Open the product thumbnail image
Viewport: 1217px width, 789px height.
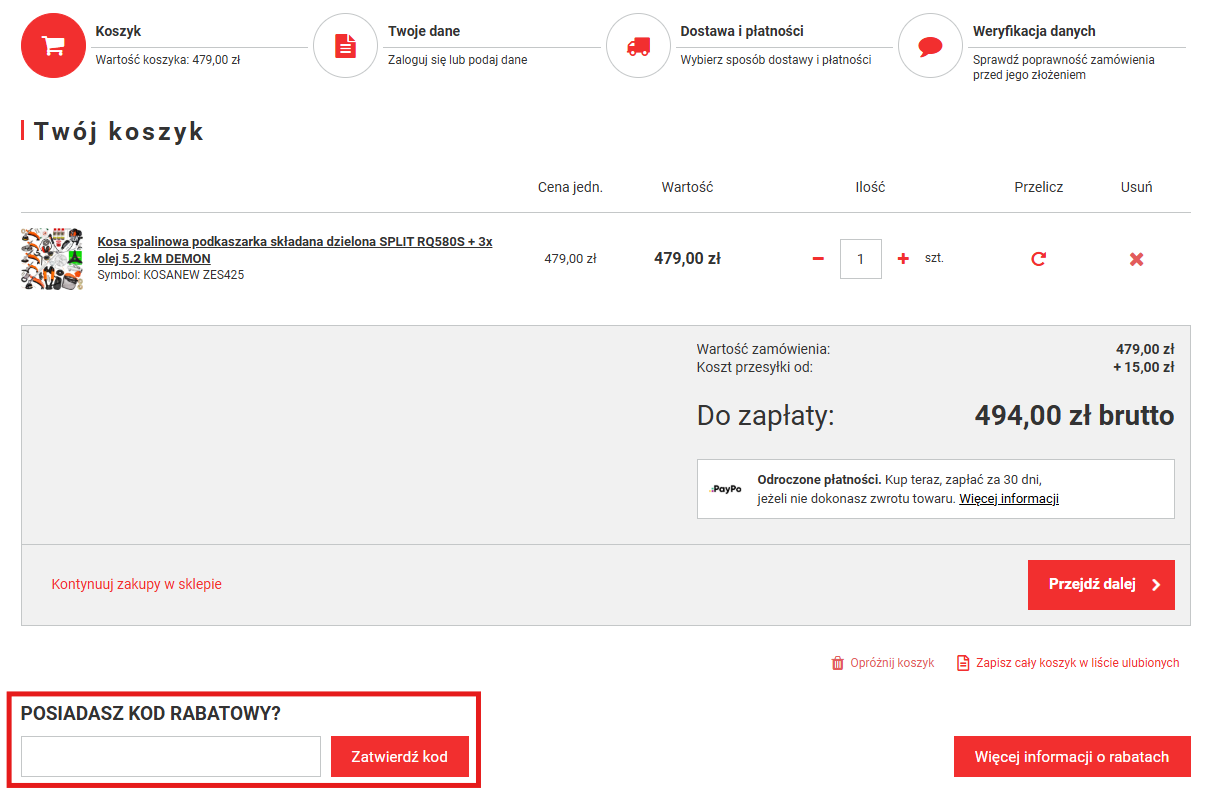coord(52,259)
